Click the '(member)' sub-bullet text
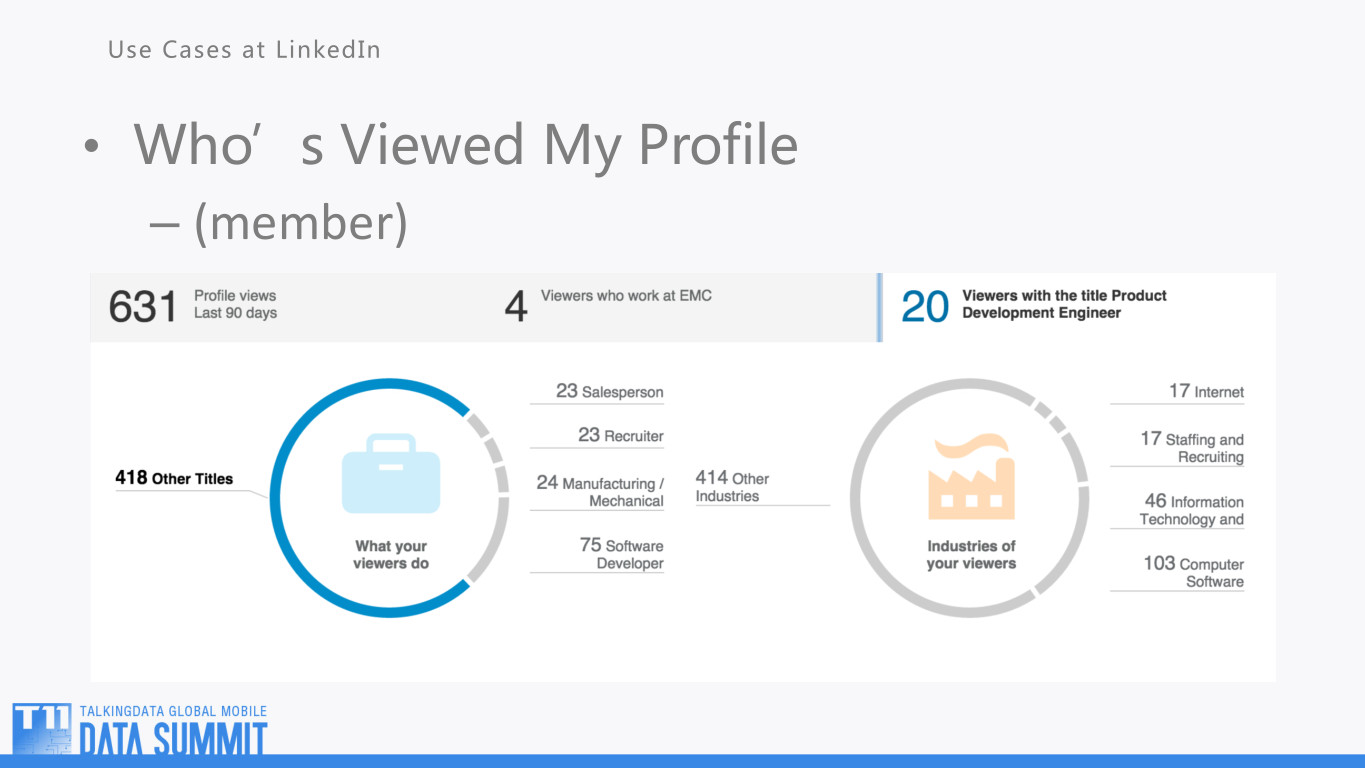The height and width of the screenshot is (768, 1365). 301,221
